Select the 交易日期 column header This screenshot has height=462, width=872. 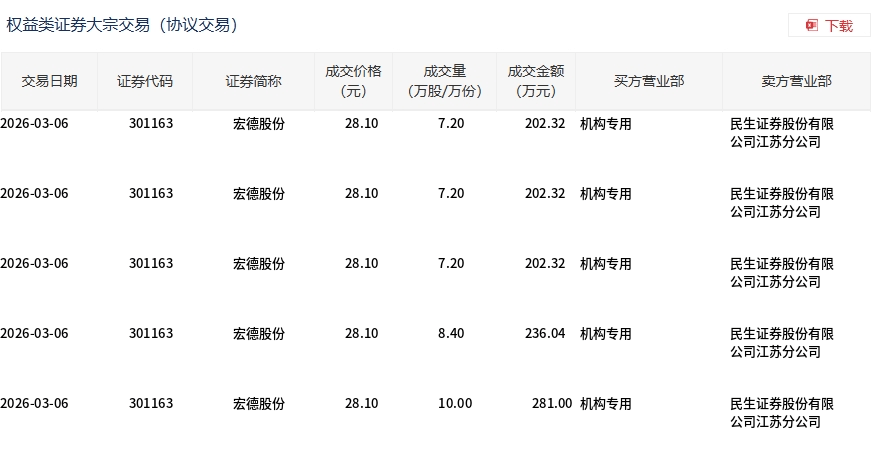pyautogui.click(x=49, y=81)
